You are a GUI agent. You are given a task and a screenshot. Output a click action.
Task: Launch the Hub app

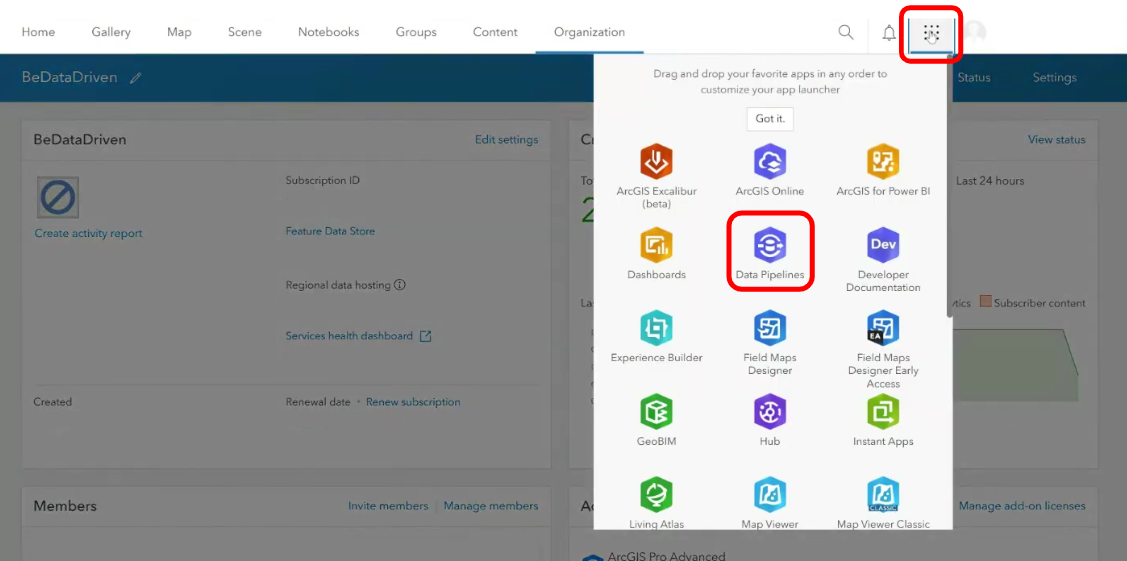tap(770, 421)
